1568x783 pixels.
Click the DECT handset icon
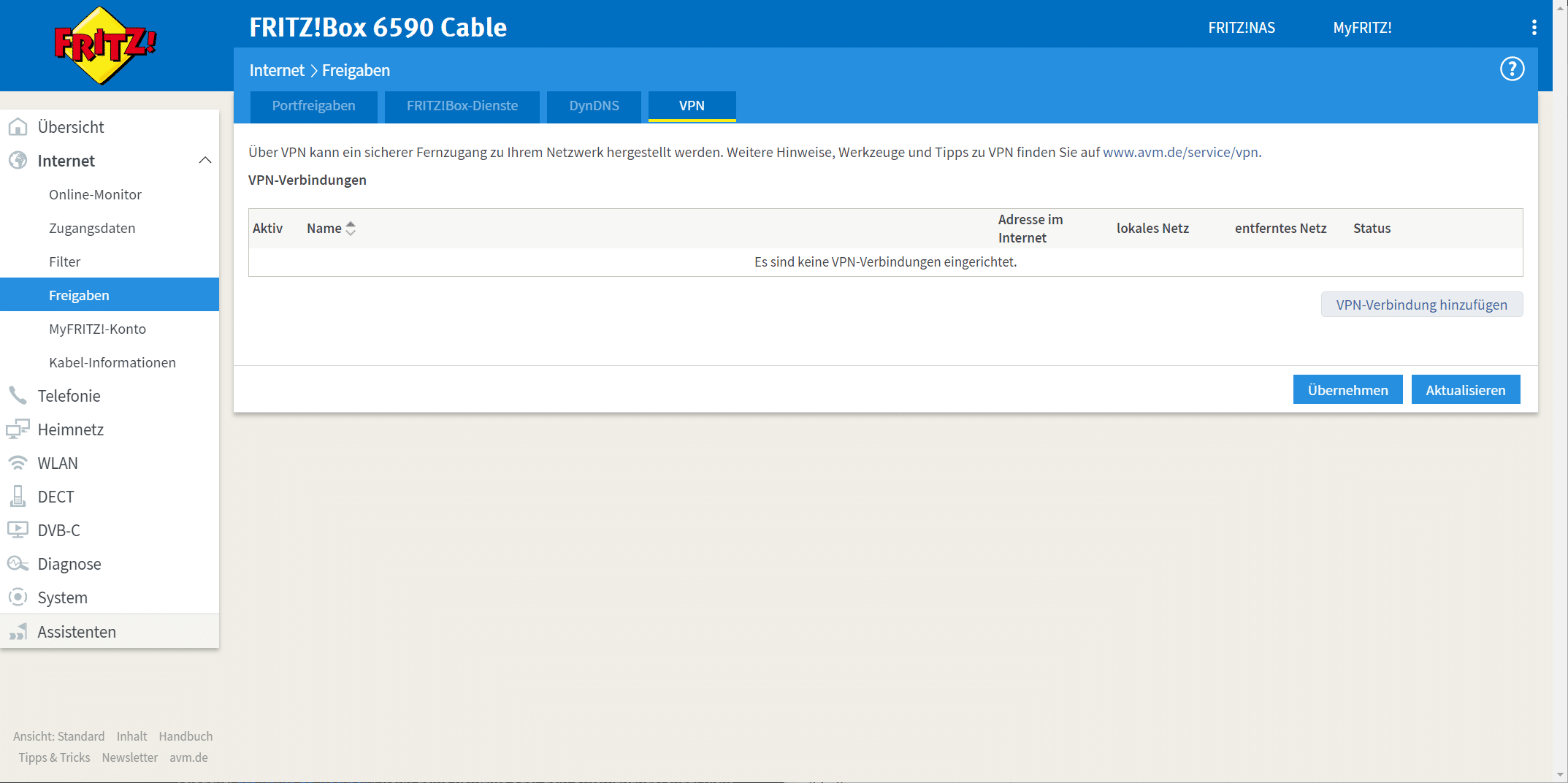tap(18, 497)
